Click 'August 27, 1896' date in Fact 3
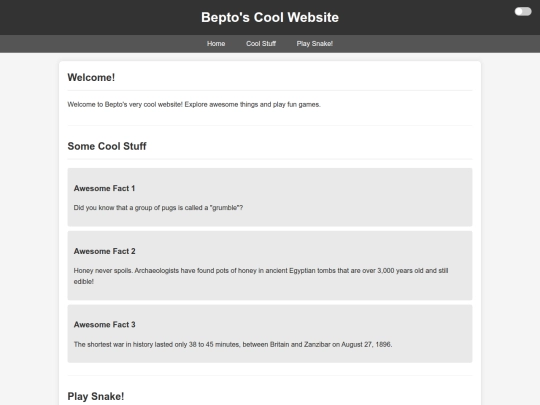The height and width of the screenshot is (405, 540). pyautogui.click(x=366, y=344)
